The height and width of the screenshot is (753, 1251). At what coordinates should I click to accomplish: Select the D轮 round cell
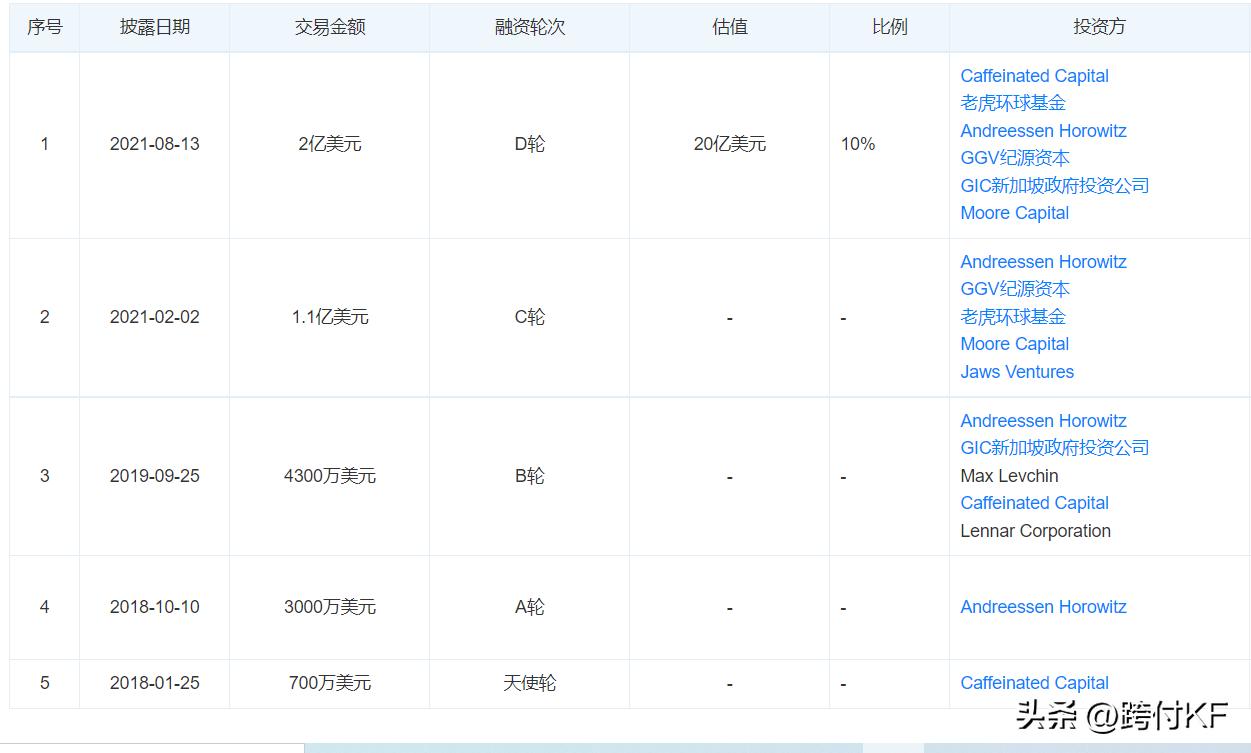click(529, 144)
